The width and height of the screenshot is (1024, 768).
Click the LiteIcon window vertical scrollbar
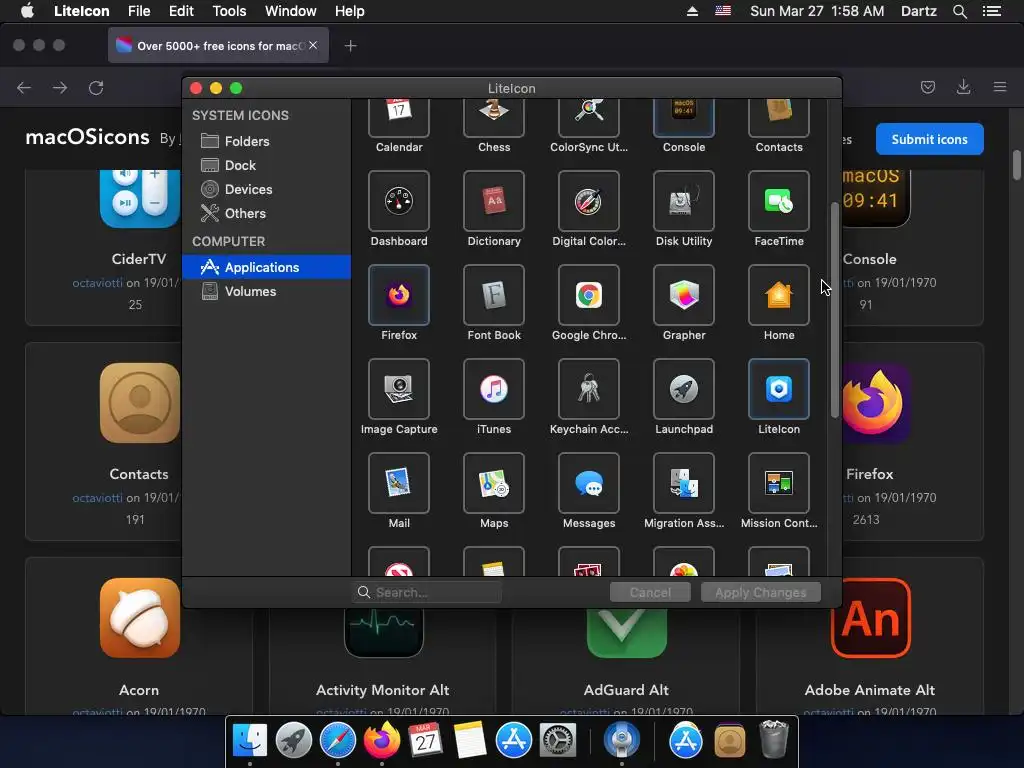pyautogui.click(x=834, y=310)
